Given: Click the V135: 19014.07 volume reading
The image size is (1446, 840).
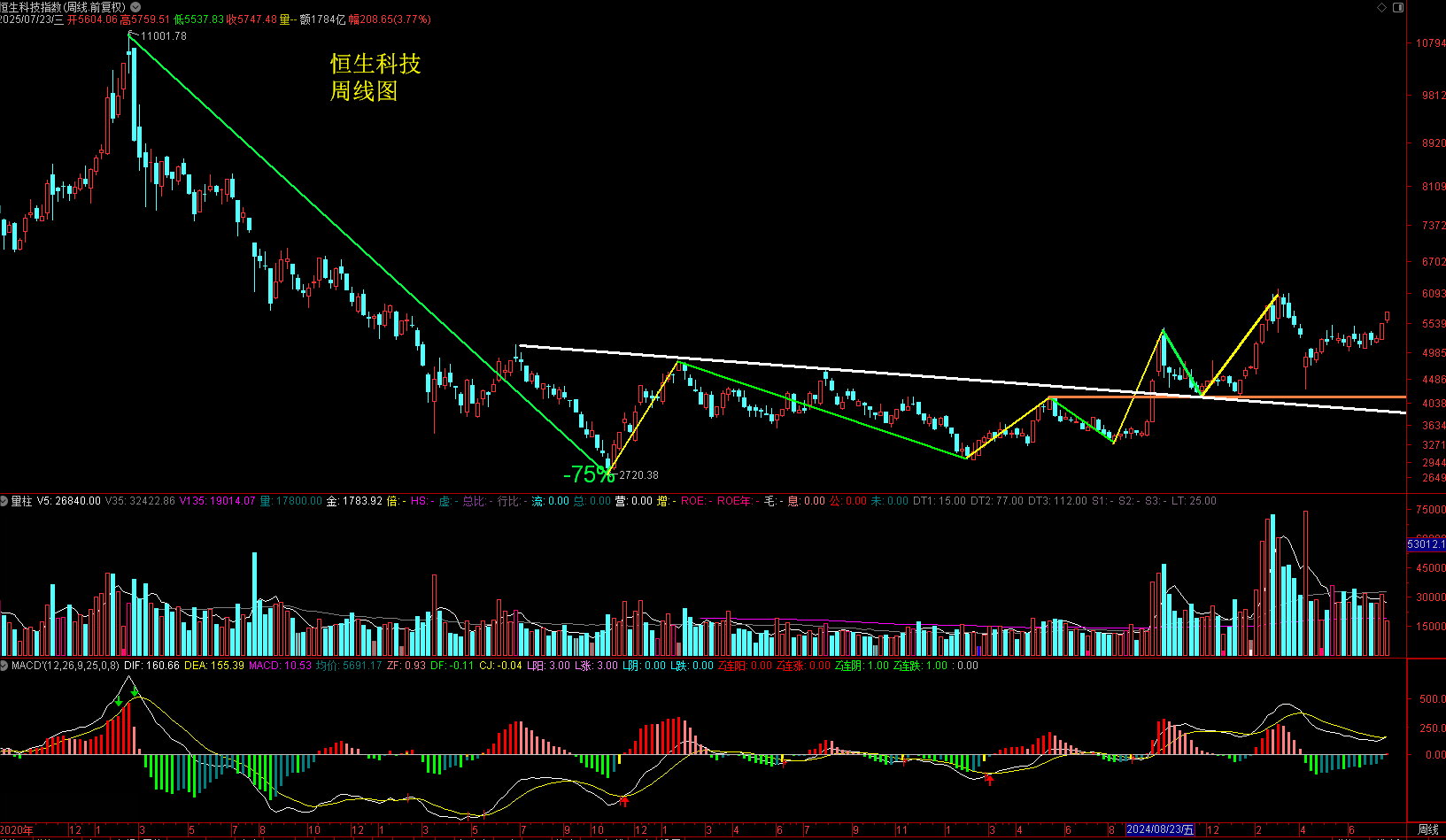Looking at the screenshot, I should (x=217, y=501).
